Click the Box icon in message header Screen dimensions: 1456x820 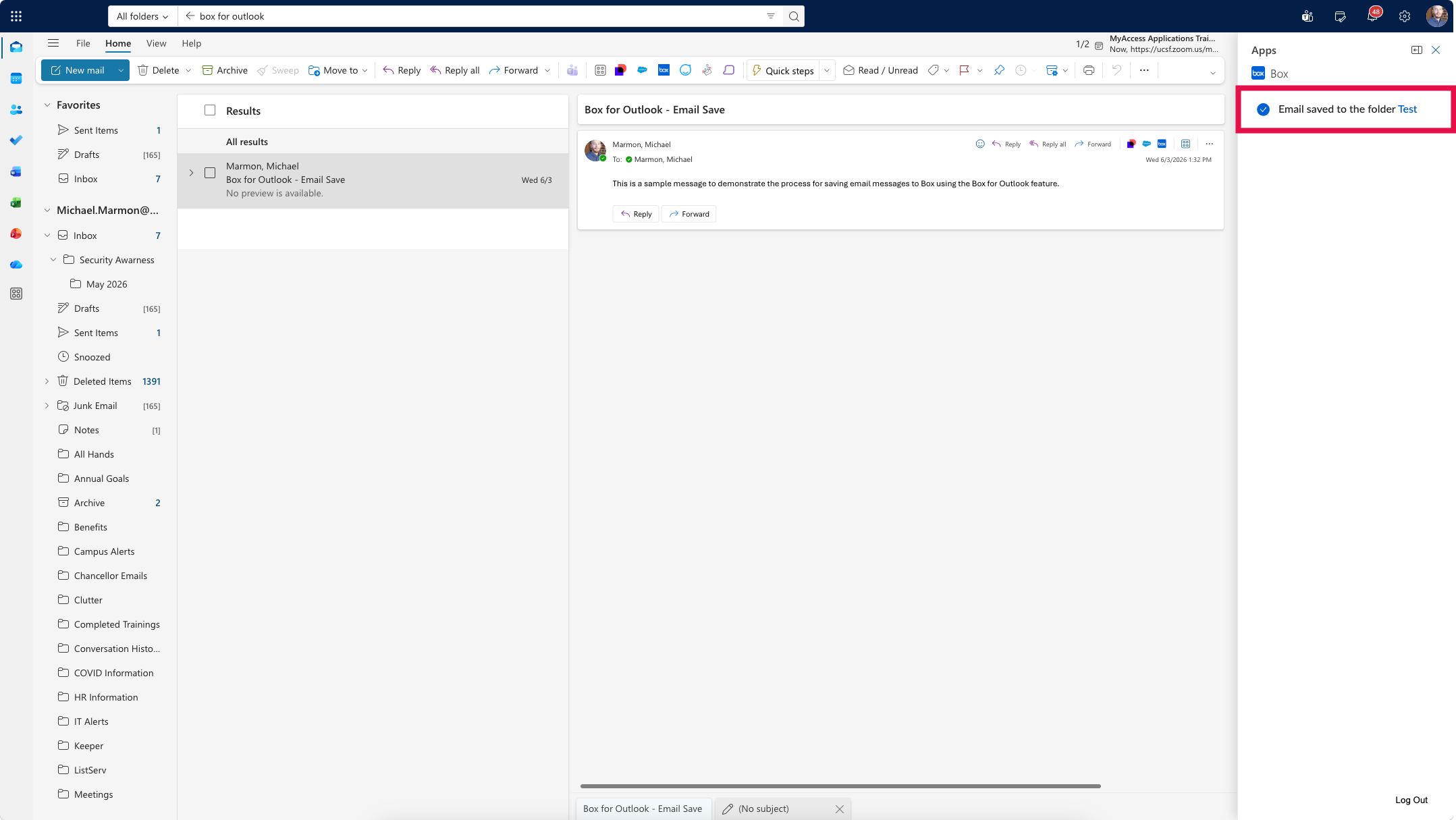click(1162, 144)
